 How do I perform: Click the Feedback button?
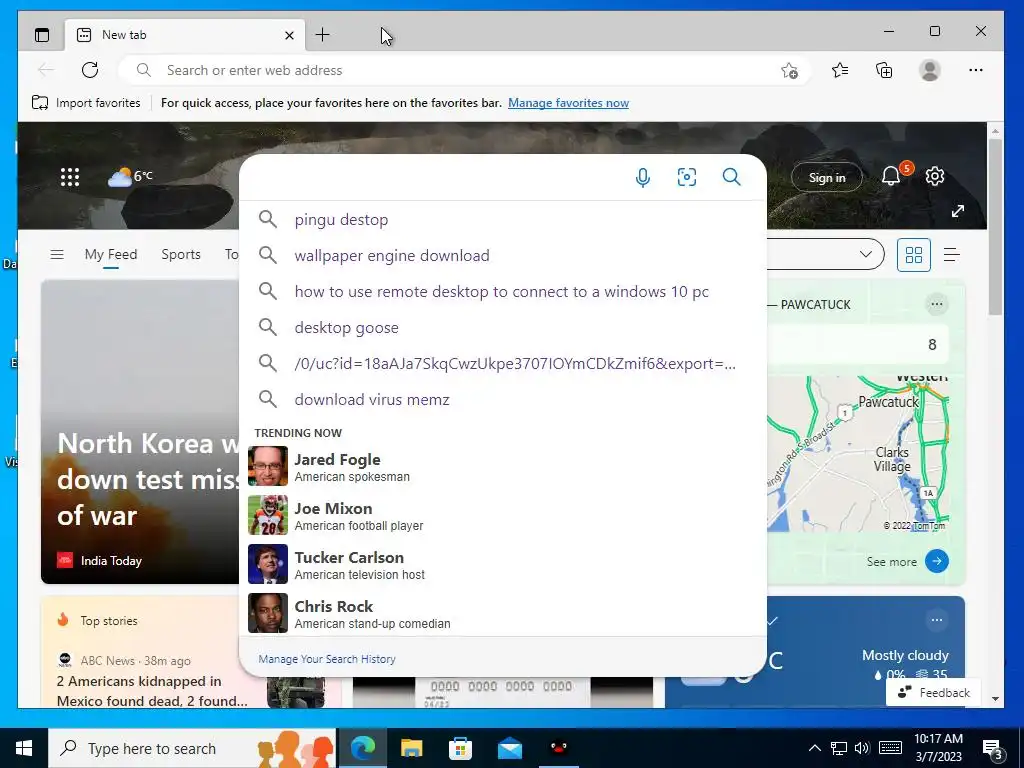tap(933, 692)
